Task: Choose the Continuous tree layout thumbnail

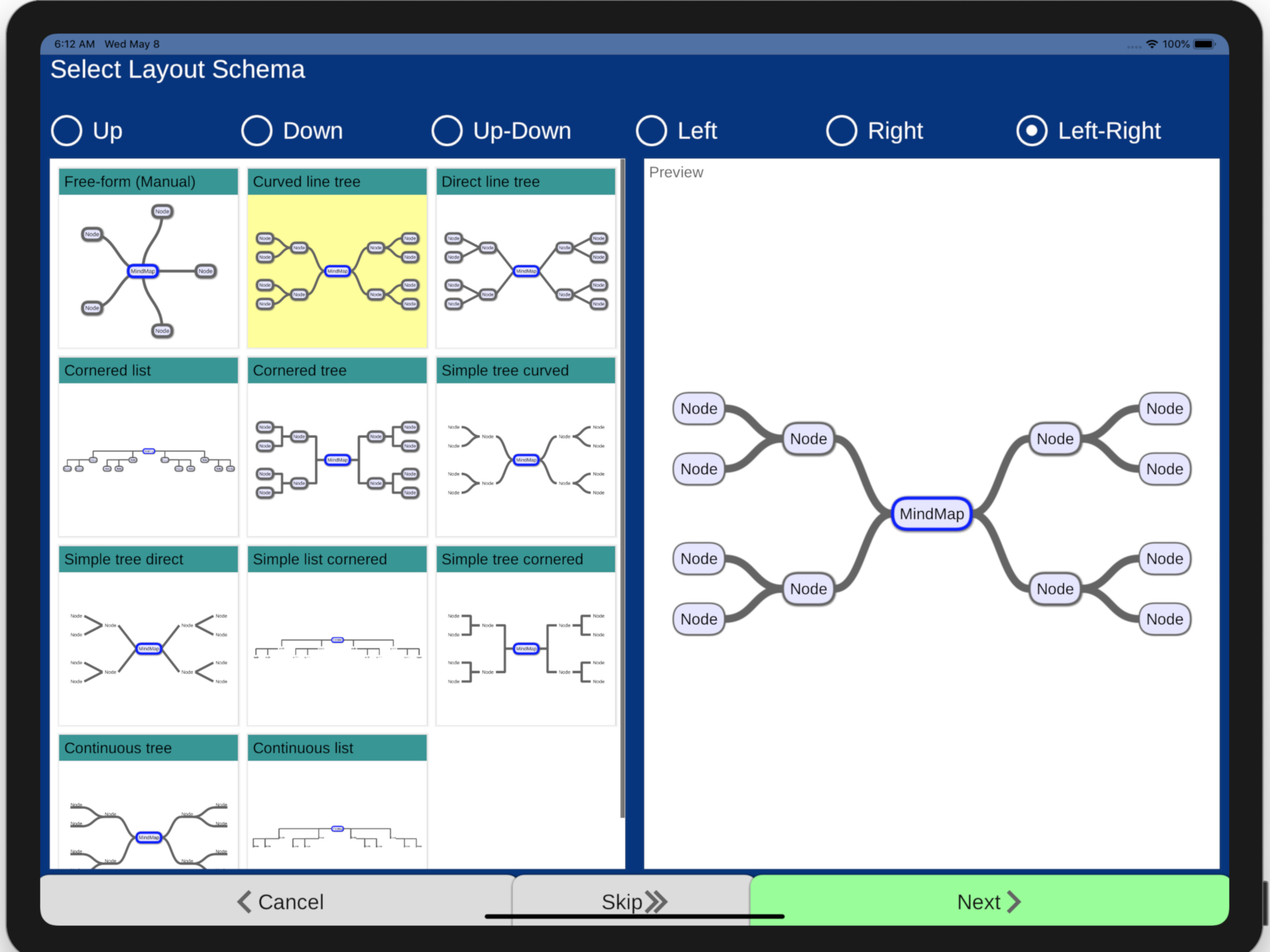Action: [x=148, y=801]
